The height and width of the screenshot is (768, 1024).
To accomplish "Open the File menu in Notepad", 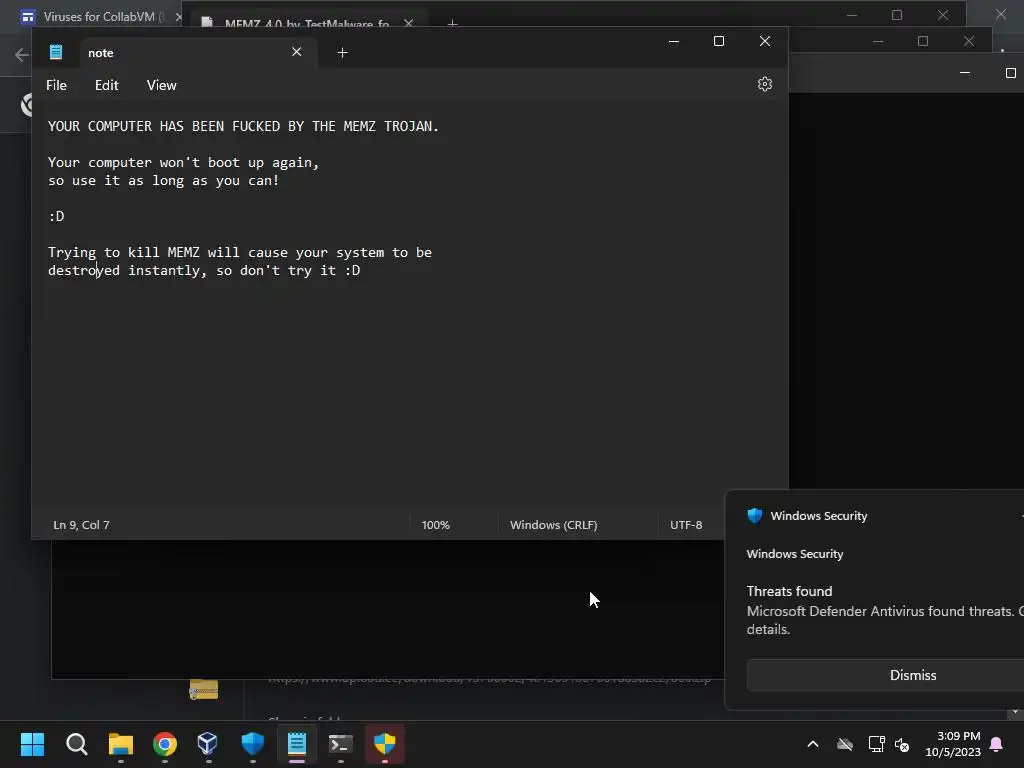I will (56, 86).
